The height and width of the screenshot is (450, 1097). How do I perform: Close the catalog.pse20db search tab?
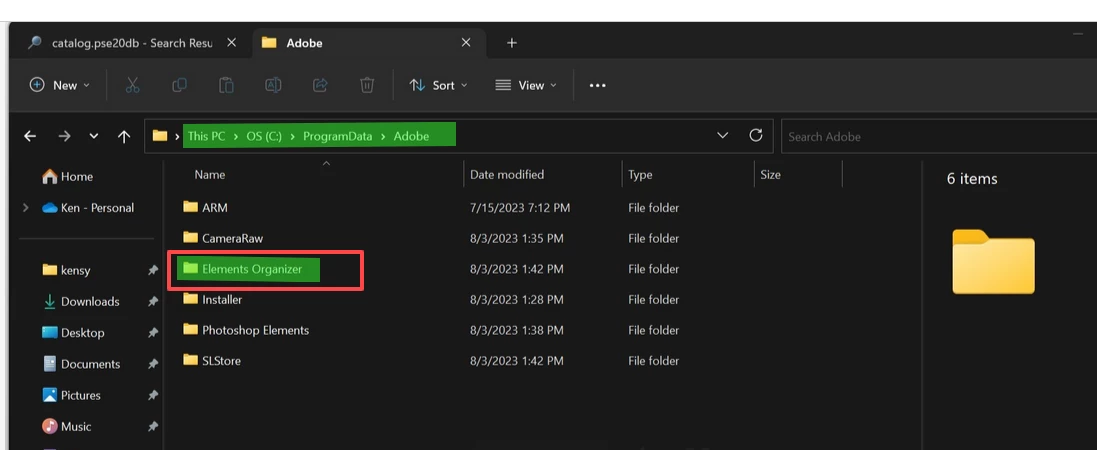coord(232,43)
